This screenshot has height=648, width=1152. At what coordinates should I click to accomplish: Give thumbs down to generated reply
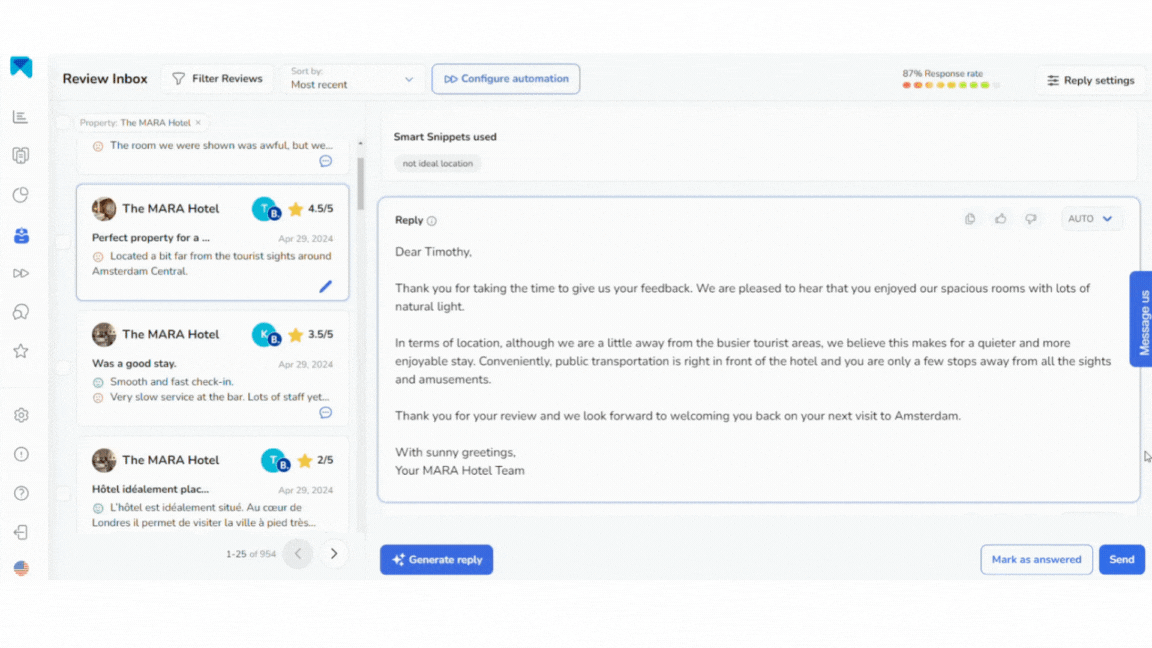click(1031, 219)
